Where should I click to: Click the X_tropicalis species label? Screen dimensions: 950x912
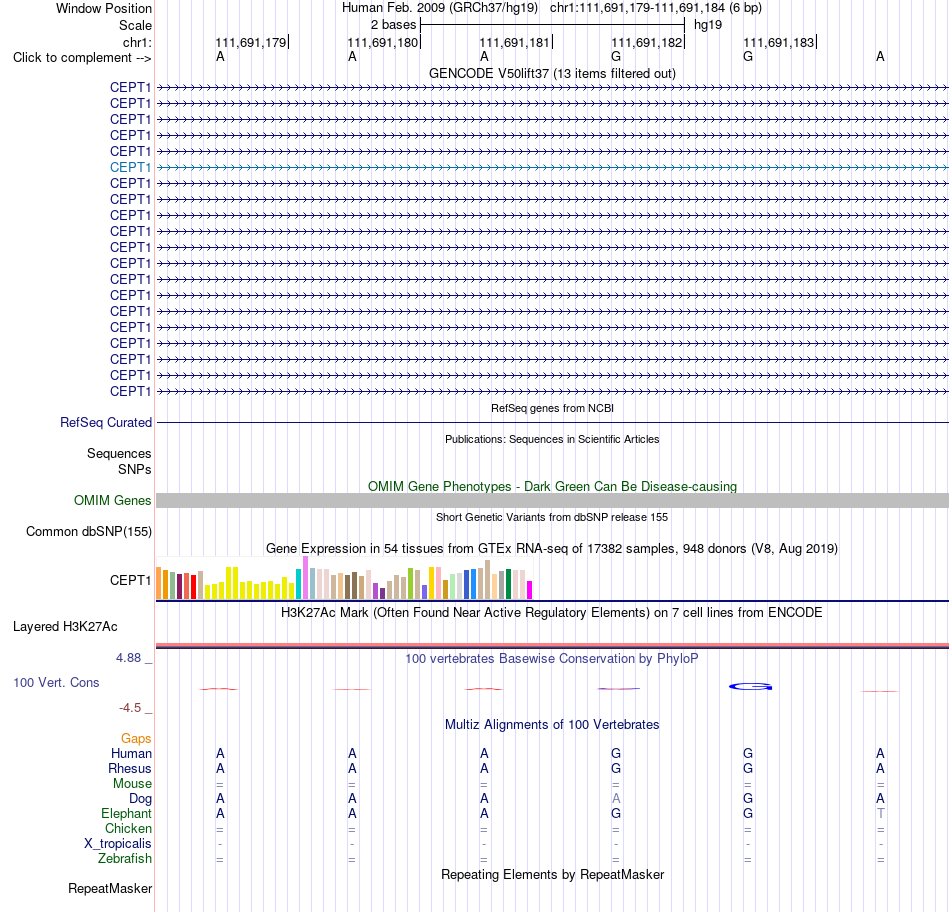click(x=118, y=844)
